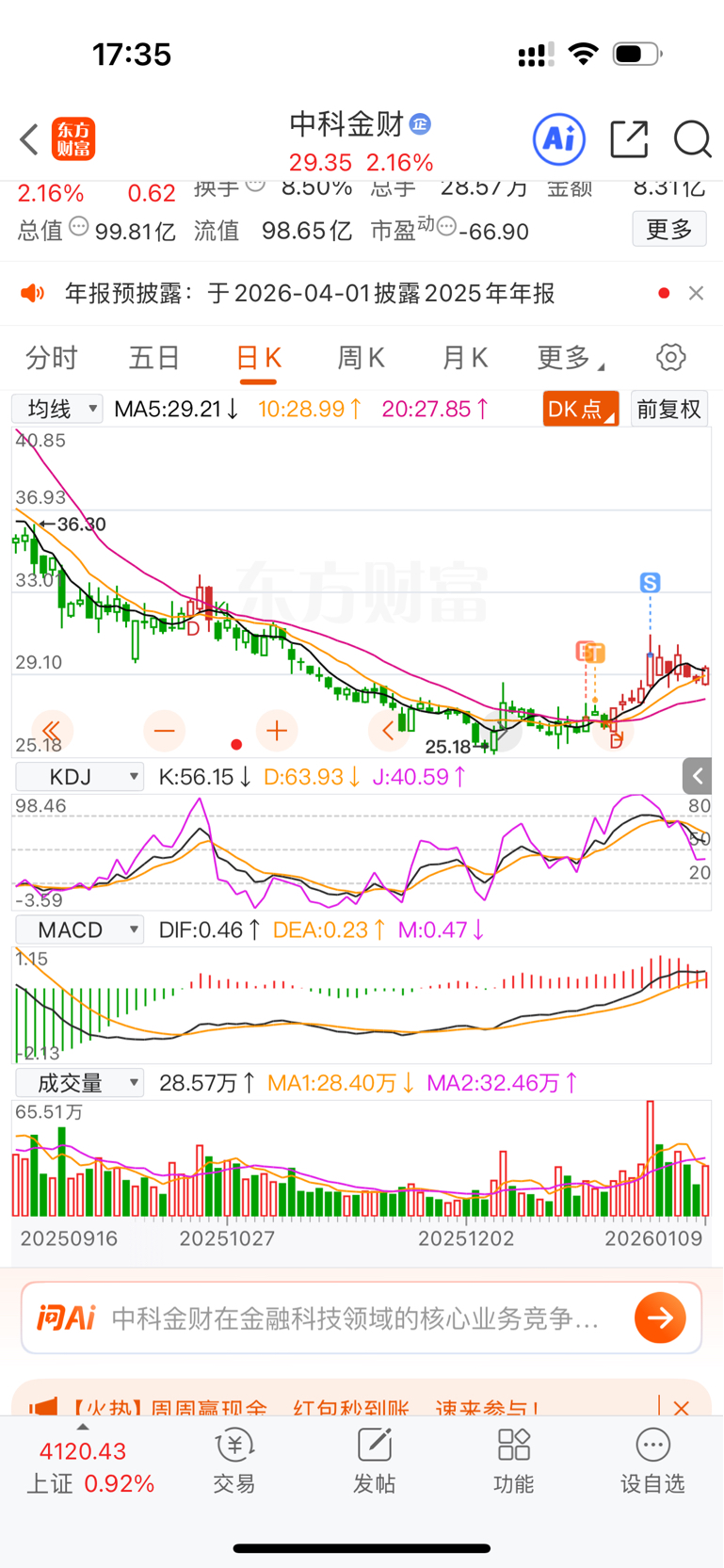The width and height of the screenshot is (724, 1568).
Task: Tap MA5:29.21 value
Action: 176,409
